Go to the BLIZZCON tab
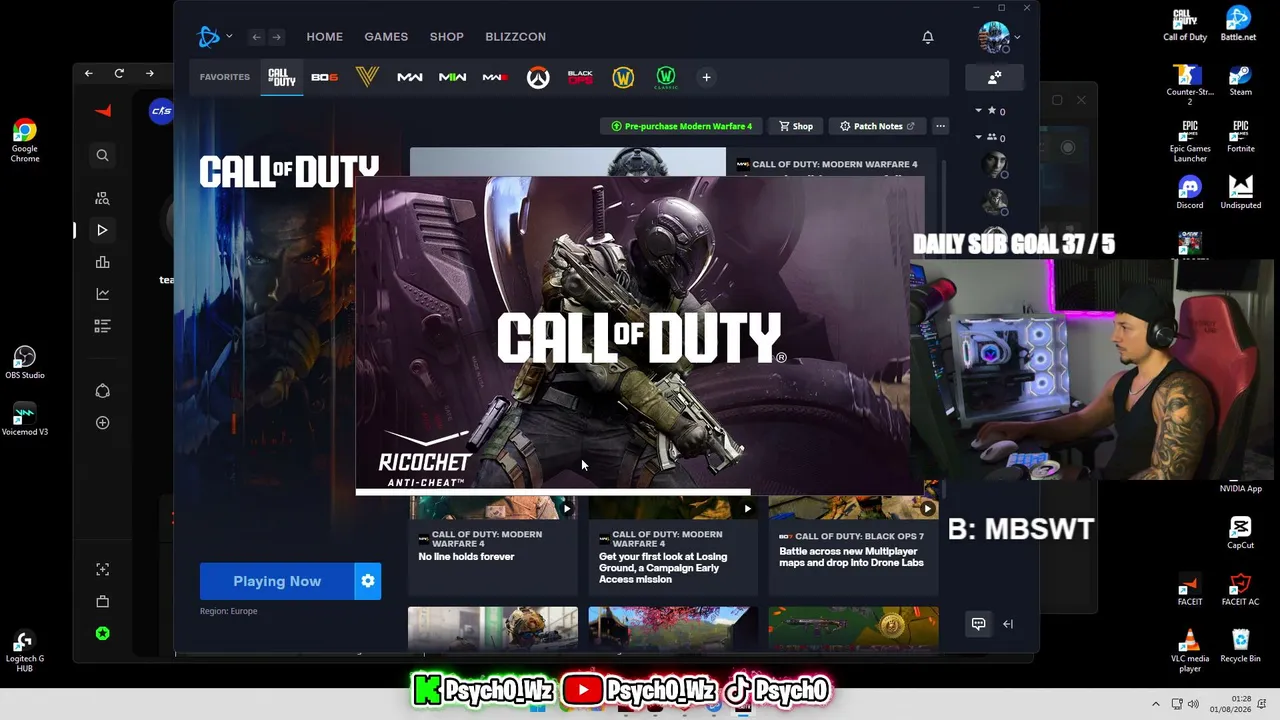Viewport: 1280px width, 720px height. (x=516, y=37)
